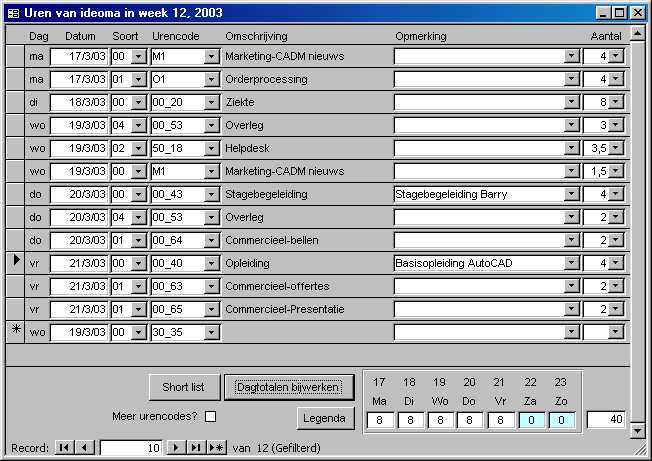Open Urencode dropdown of Commercieel-Presentatie row
The image size is (652, 461).
click(x=212, y=309)
